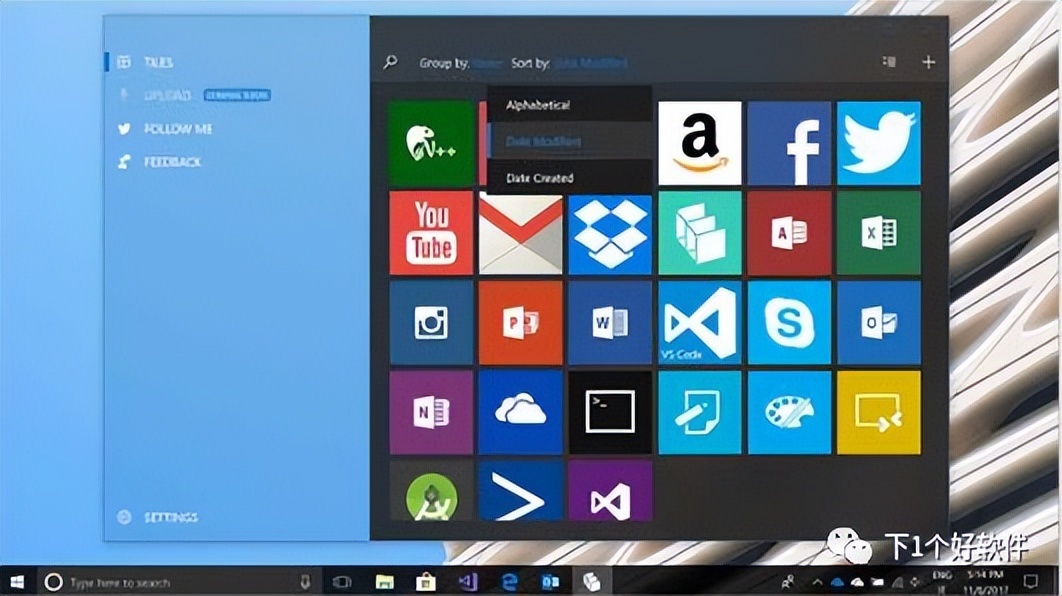This screenshot has height=596, width=1062.
Task: Select Upload in the sidebar
Action: tap(167, 95)
